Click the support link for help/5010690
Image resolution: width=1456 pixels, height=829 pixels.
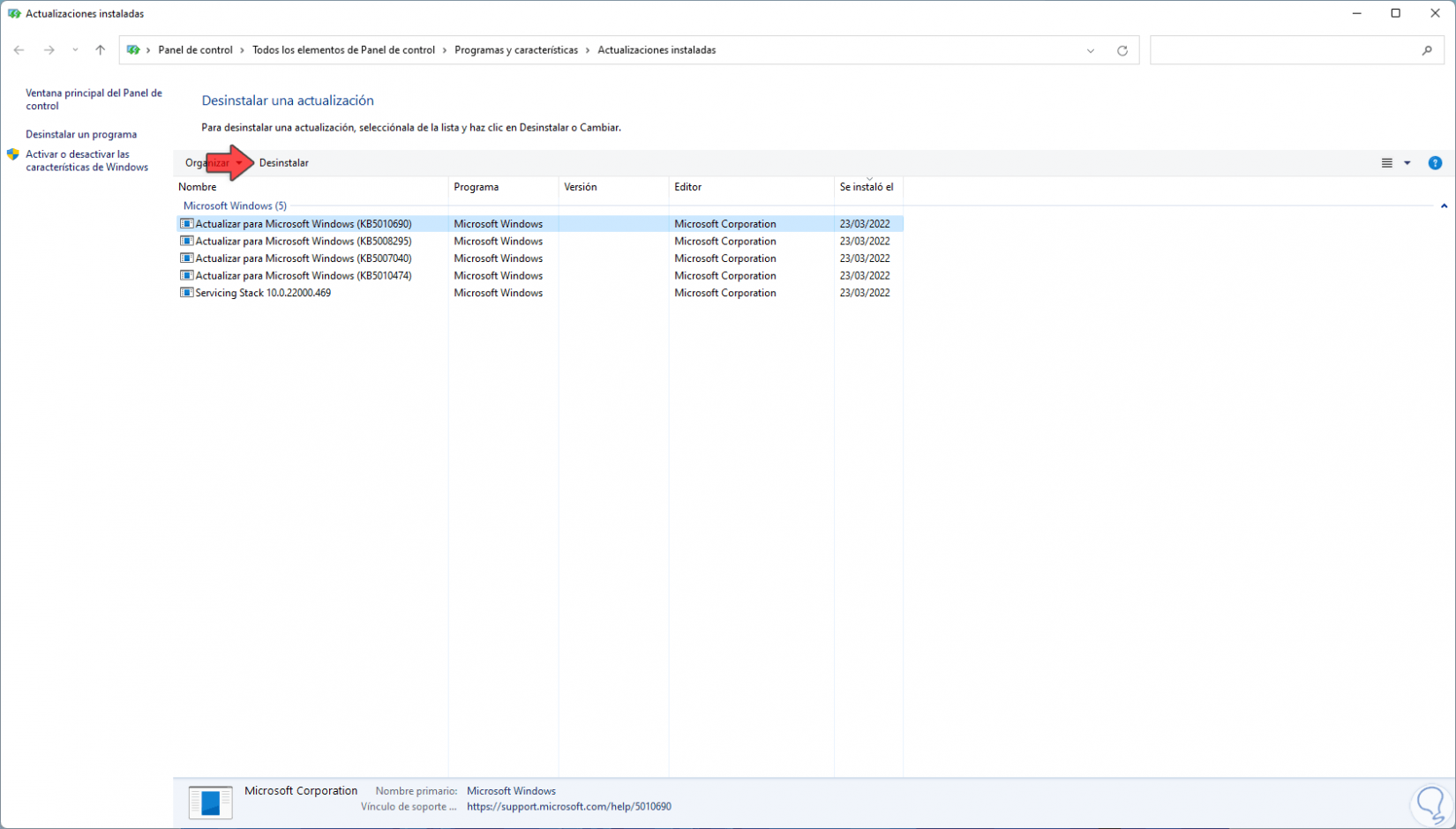(x=569, y=807)
